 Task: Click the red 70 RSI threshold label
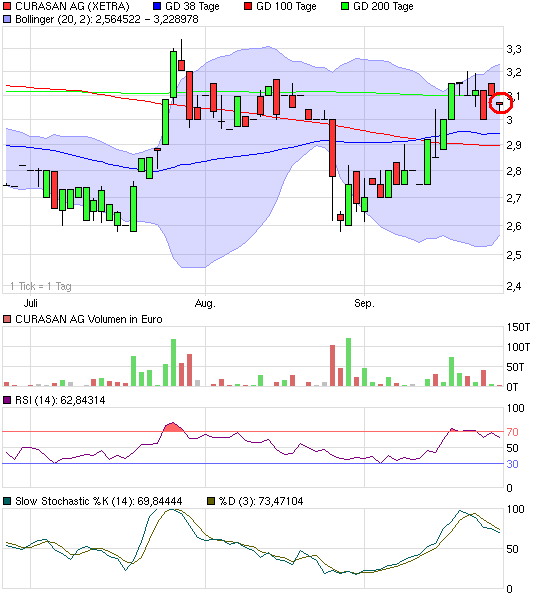[x=512, y=432]
